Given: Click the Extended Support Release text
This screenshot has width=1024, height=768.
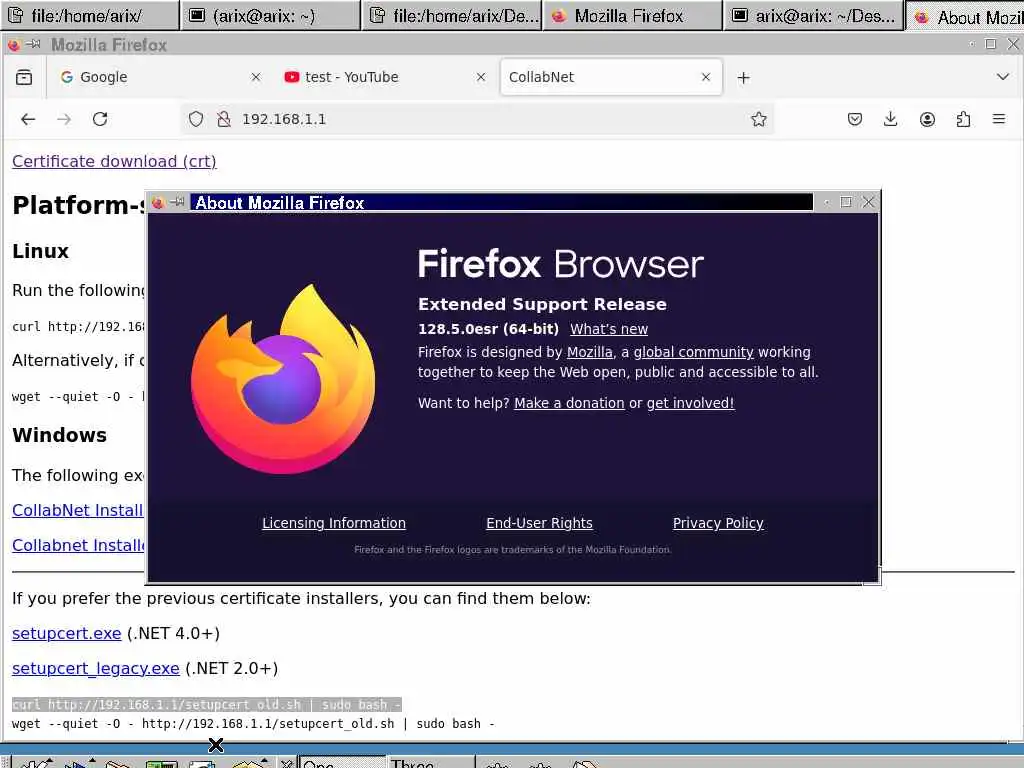Looking at the screenshot, I should pos(542,304).
